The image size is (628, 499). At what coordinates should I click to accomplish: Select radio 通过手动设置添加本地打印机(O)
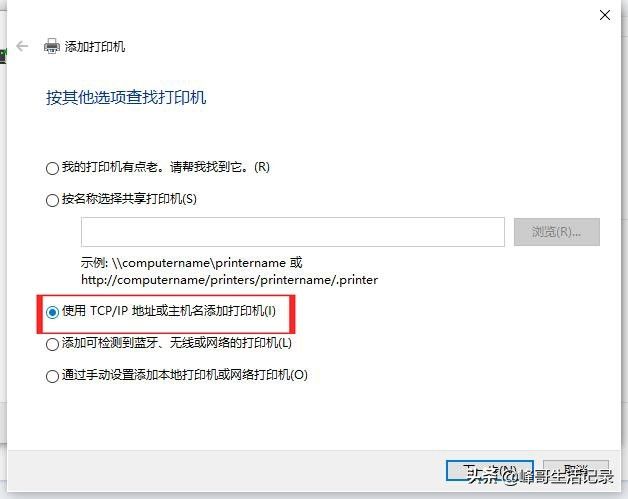pyautogui.click(x=52, y=376)
